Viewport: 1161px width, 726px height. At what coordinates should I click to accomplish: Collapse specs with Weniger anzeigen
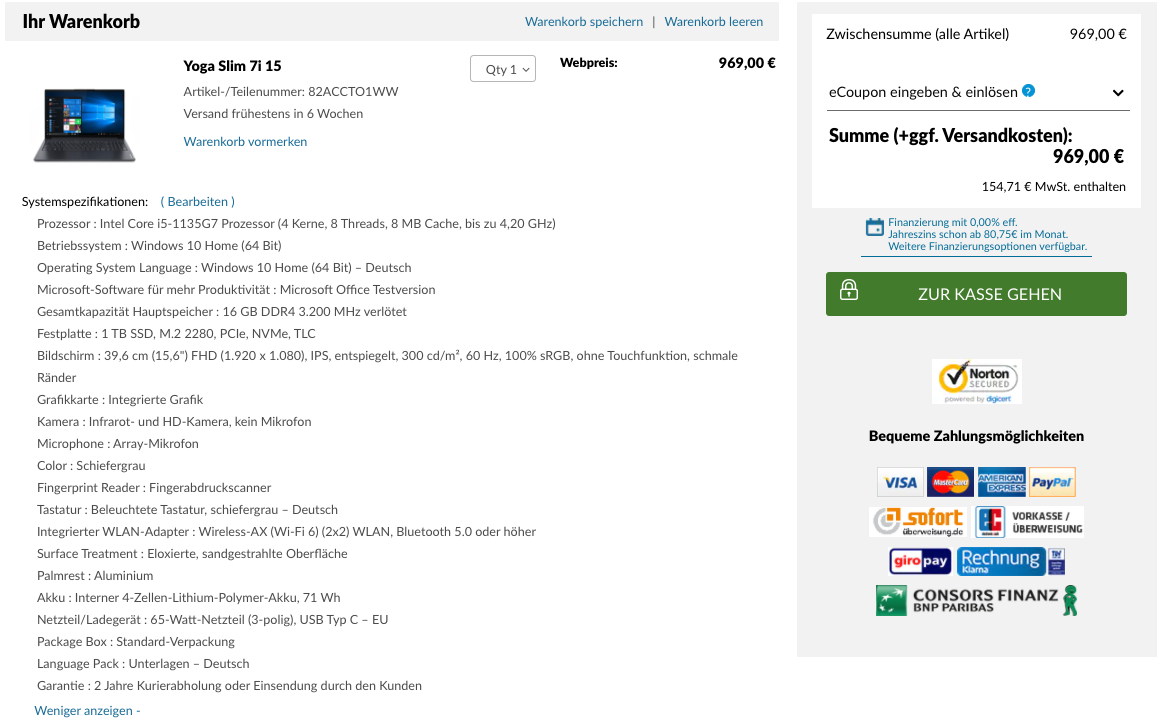click(x=87, y=710)
